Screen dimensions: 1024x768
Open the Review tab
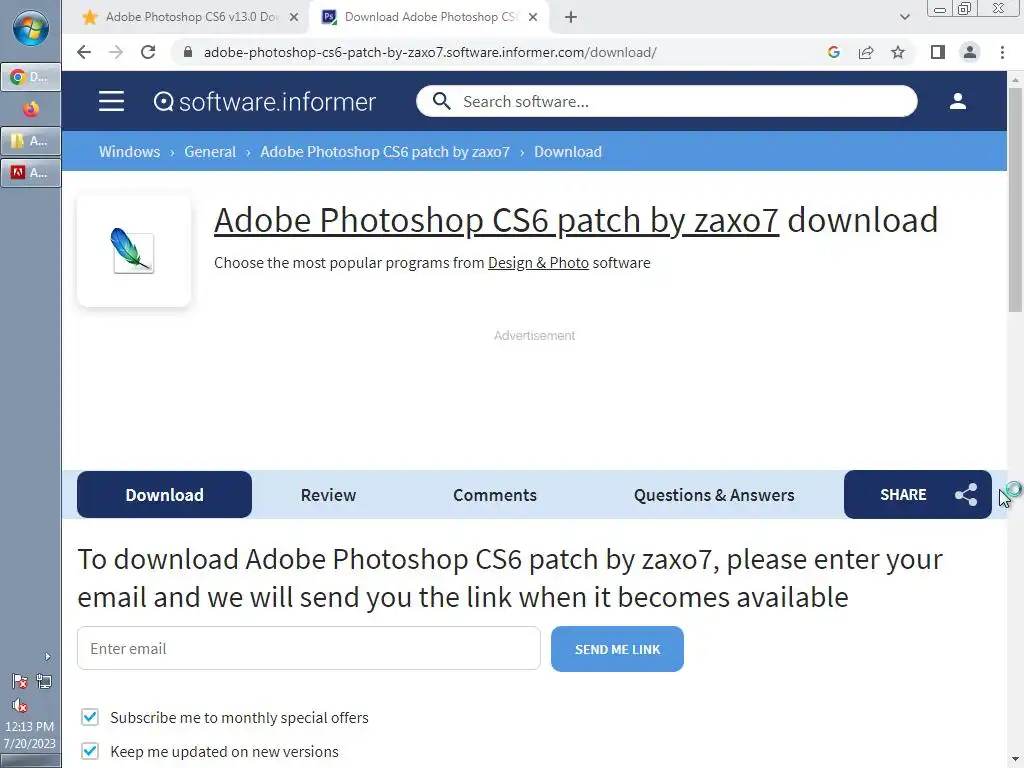click(x=328, y=494)
